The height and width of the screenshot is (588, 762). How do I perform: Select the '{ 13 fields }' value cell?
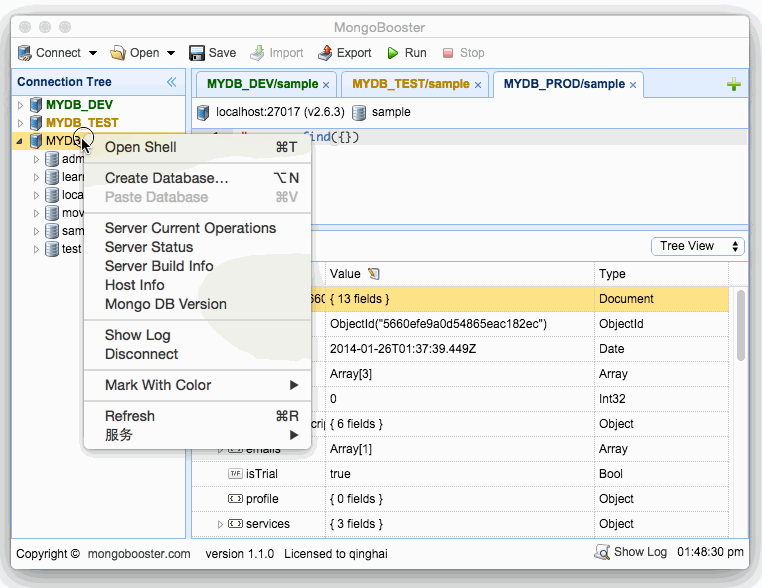pos(459,299)
